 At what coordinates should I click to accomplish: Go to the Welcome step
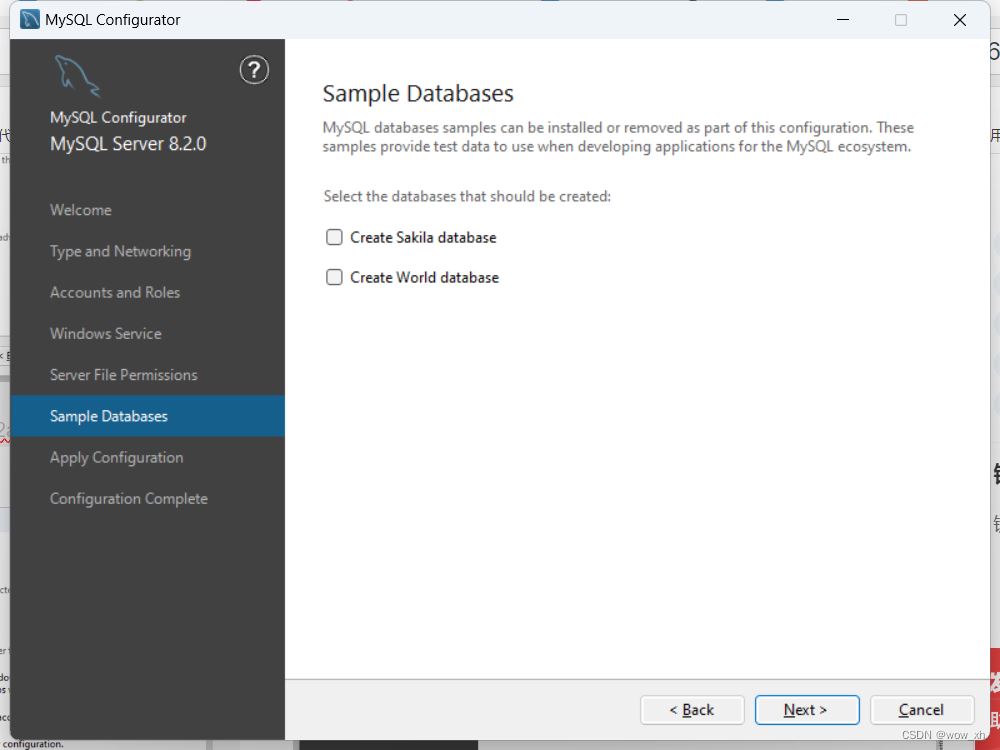click(x=81, y=210)
